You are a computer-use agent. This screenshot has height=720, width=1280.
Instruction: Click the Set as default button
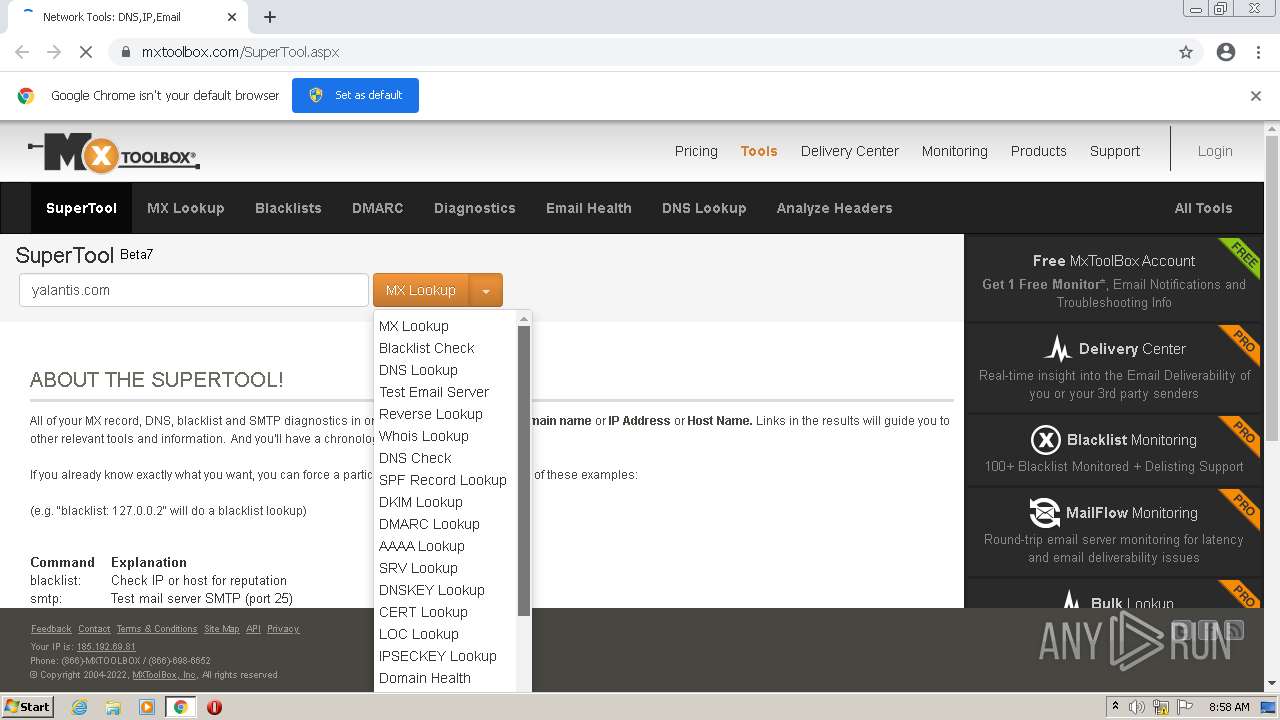[355, 95]
